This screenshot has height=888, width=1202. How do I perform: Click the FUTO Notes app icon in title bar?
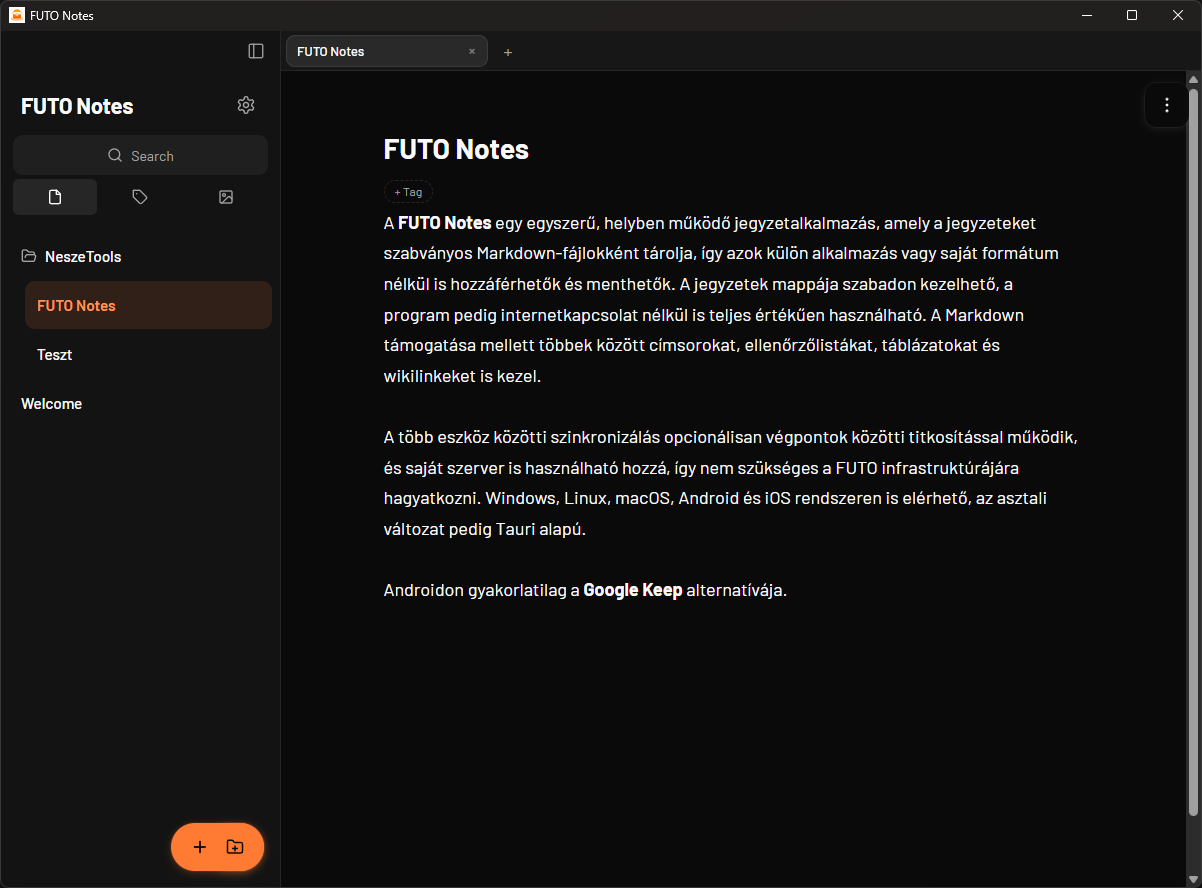point(17,15)
